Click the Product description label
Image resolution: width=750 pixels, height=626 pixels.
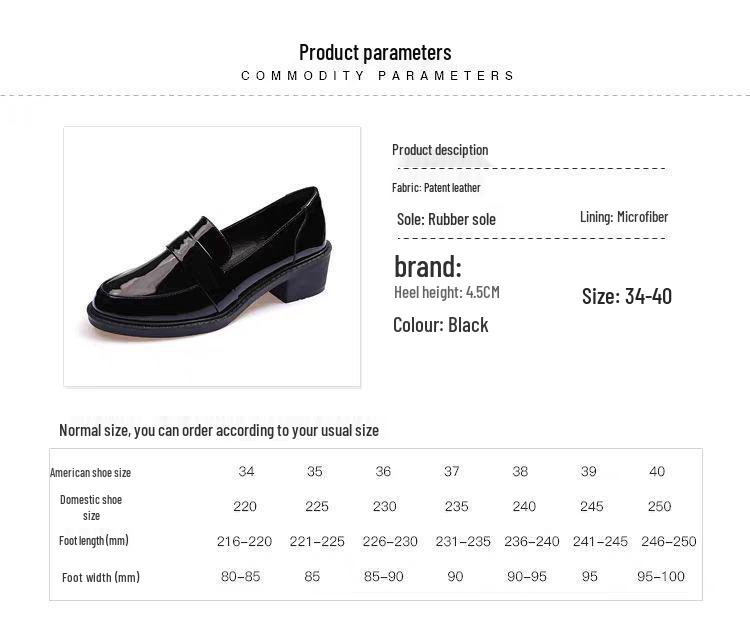(x=440, y=150)
